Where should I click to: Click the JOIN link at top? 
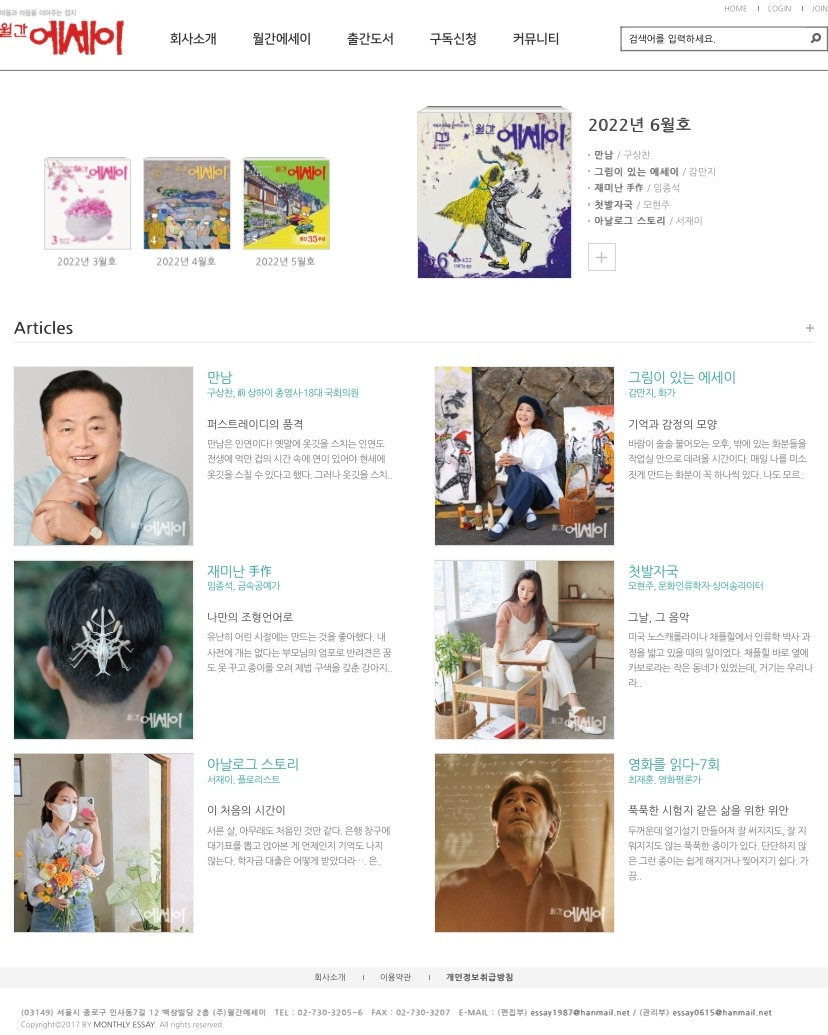tap(819, 9)
